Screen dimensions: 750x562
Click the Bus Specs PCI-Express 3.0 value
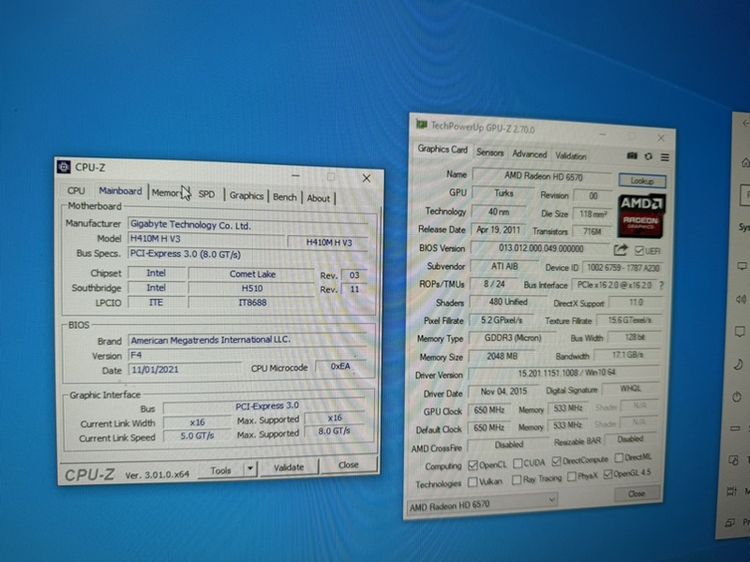(x=249, y=255)
